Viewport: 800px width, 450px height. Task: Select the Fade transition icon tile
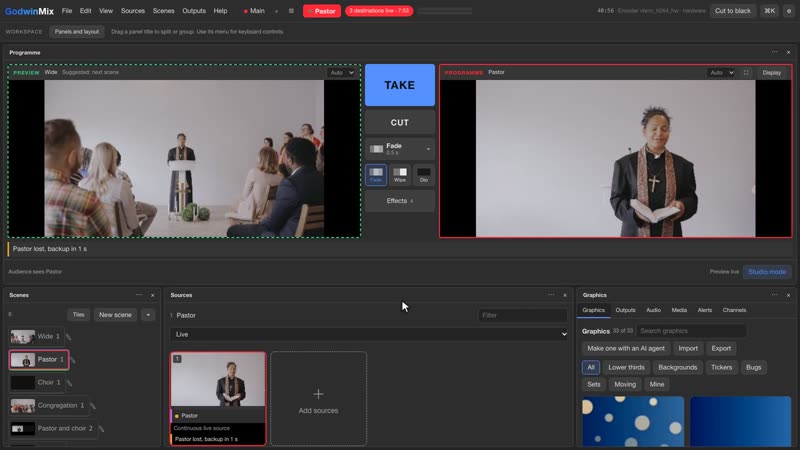click(376, 175)
